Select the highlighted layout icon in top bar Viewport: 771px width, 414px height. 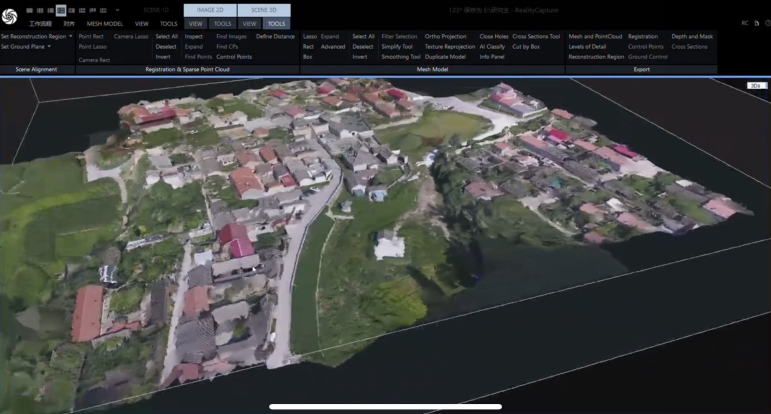pyautogui.click(x=61, y=10)
